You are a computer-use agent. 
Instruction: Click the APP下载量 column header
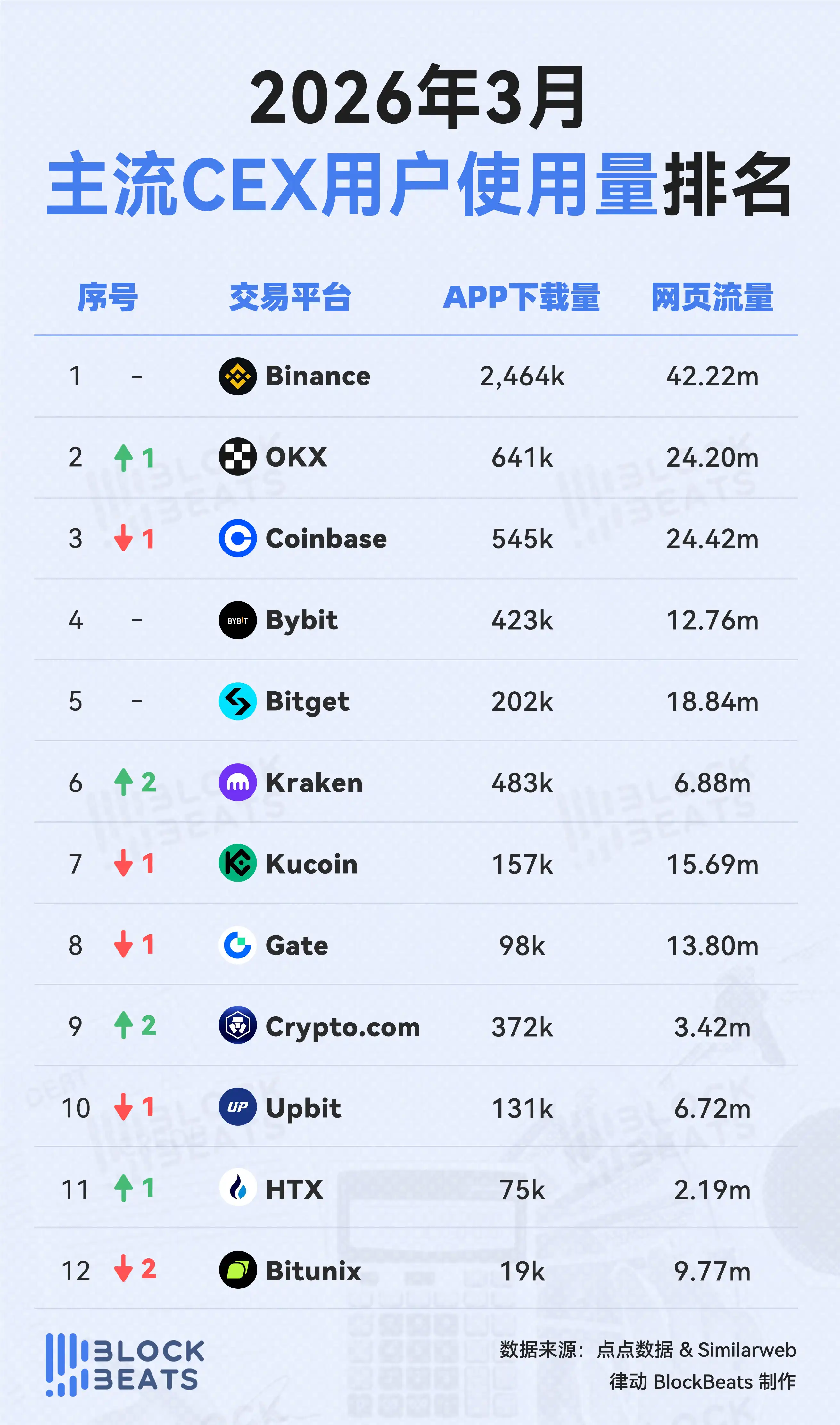click(x=521, y=297)
